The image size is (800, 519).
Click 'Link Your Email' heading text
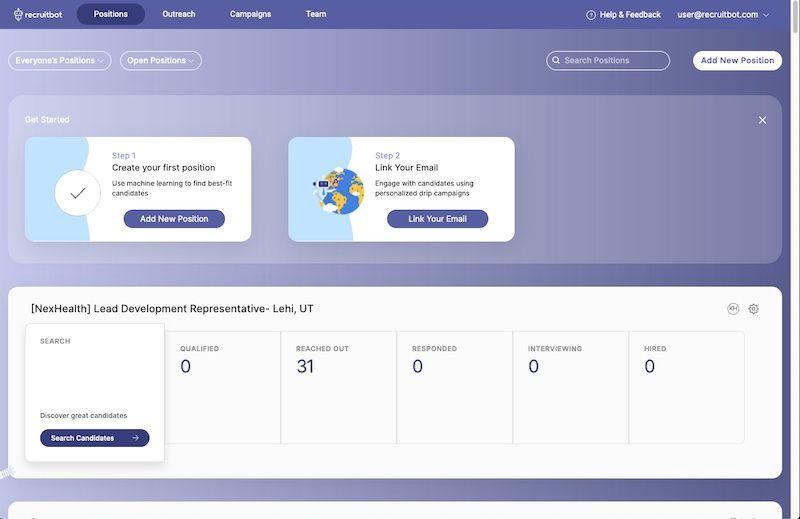pyautogui.click(x=407, y=167)
